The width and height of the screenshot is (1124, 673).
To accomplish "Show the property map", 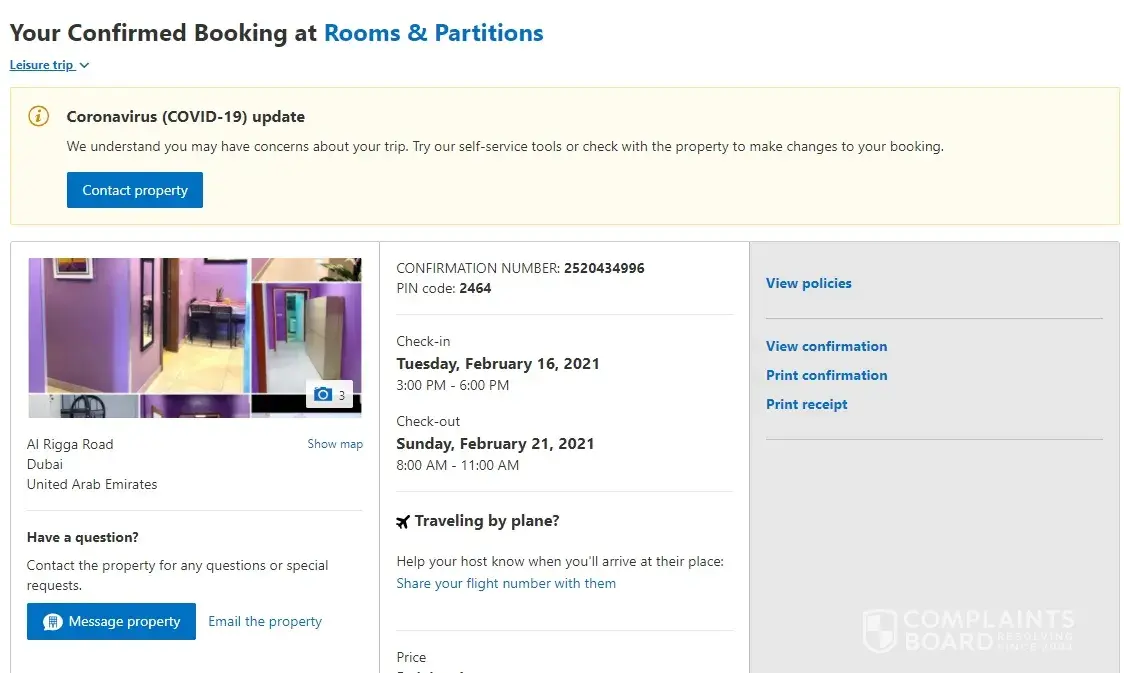I will pos(335,444).
